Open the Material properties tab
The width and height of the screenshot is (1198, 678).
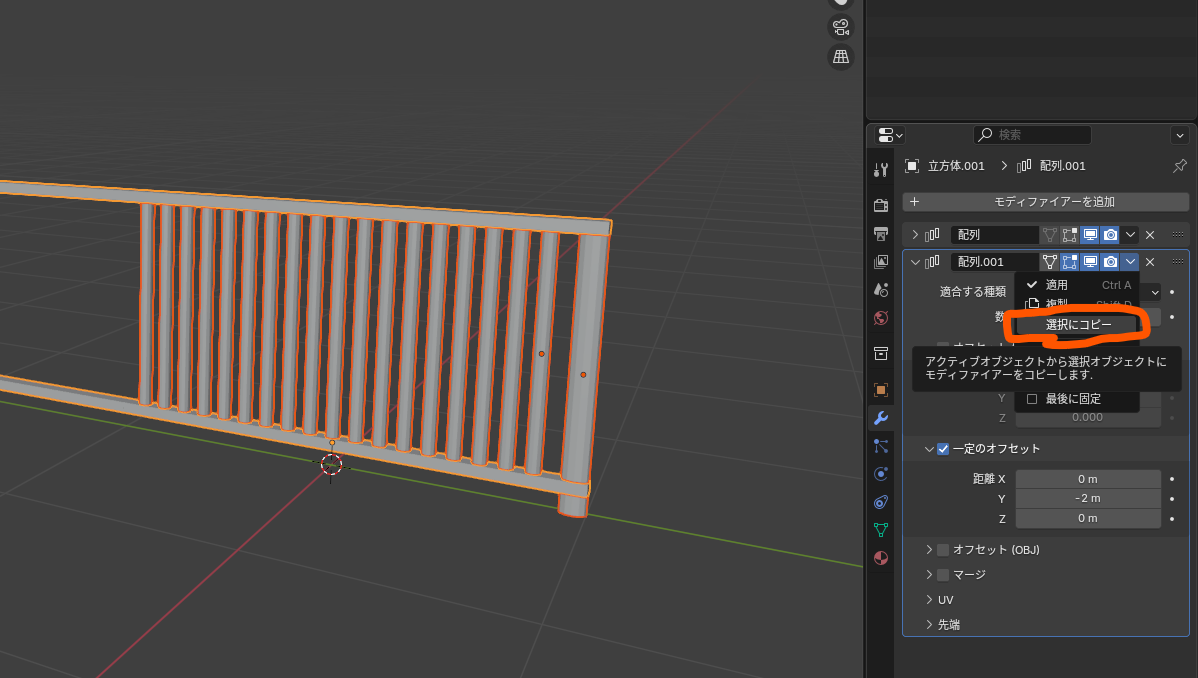pyautogui.click(x=881, y=558)
